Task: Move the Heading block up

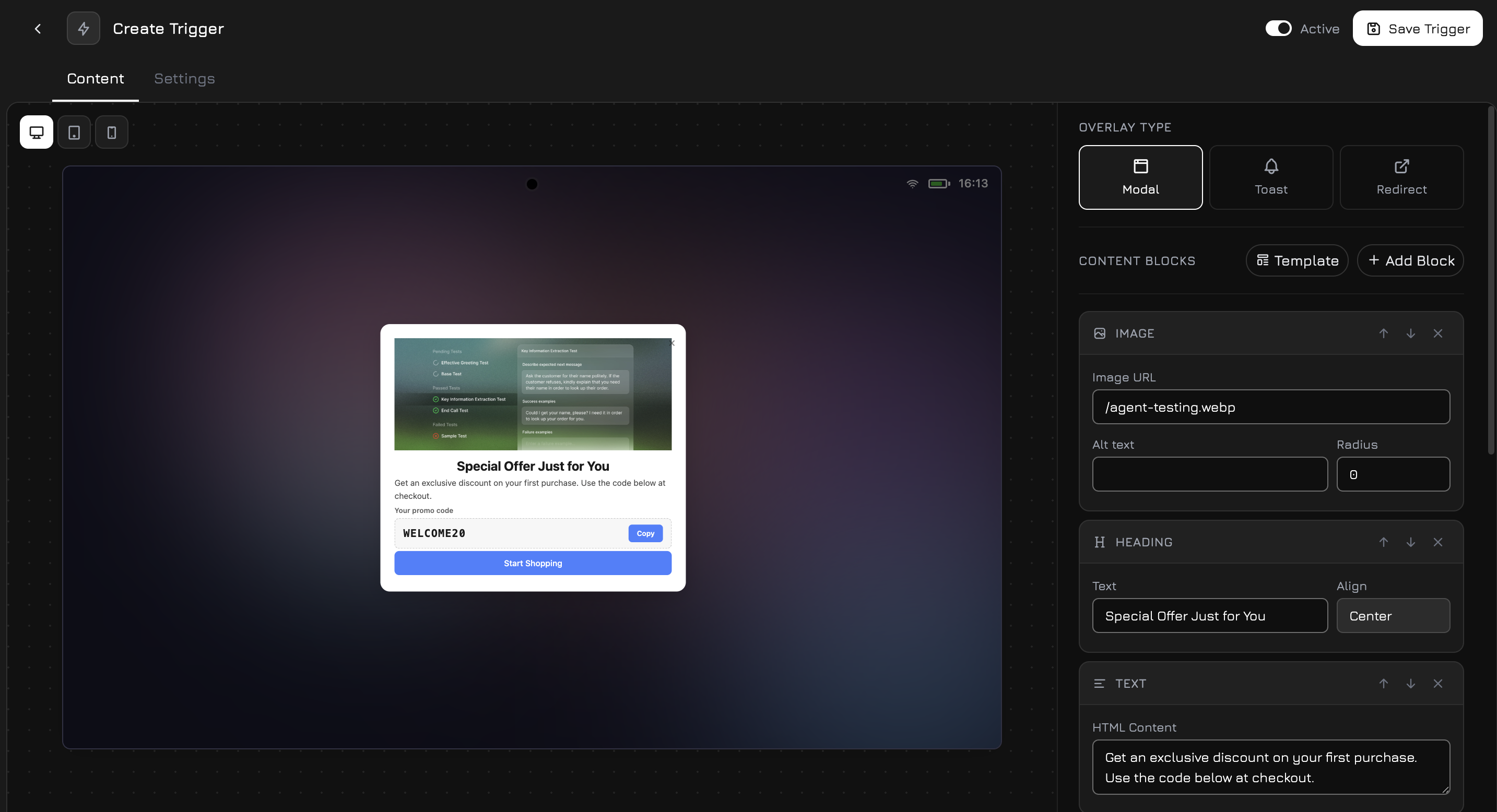Action: [x=1384, y=542]
